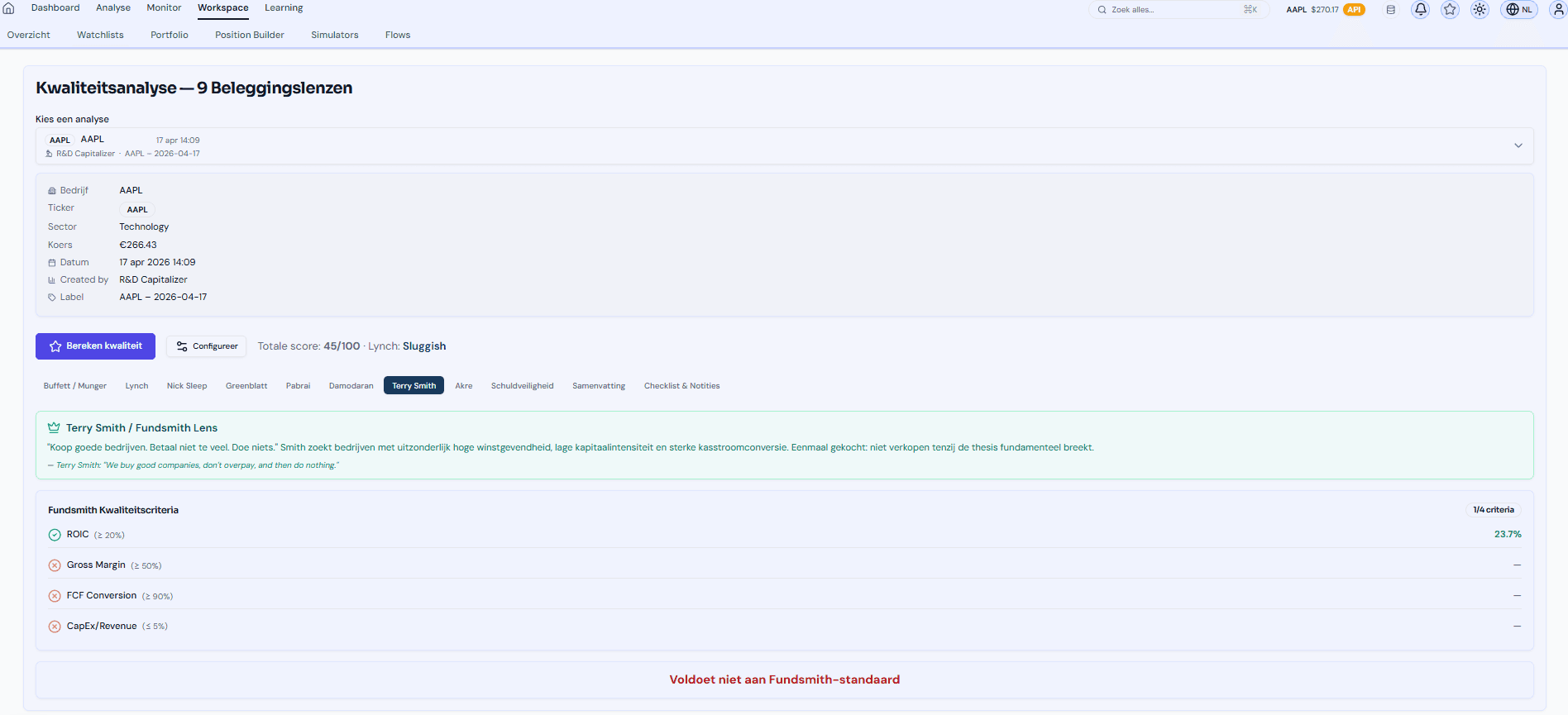Select the Damodaran lens tab
This screenshot has height=715, width=1568.
coord(351,386)
